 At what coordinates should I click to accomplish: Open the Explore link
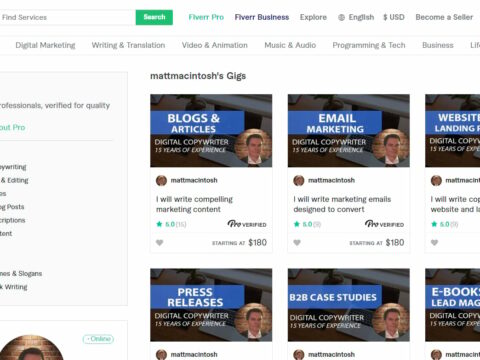(x=313, y=17)
